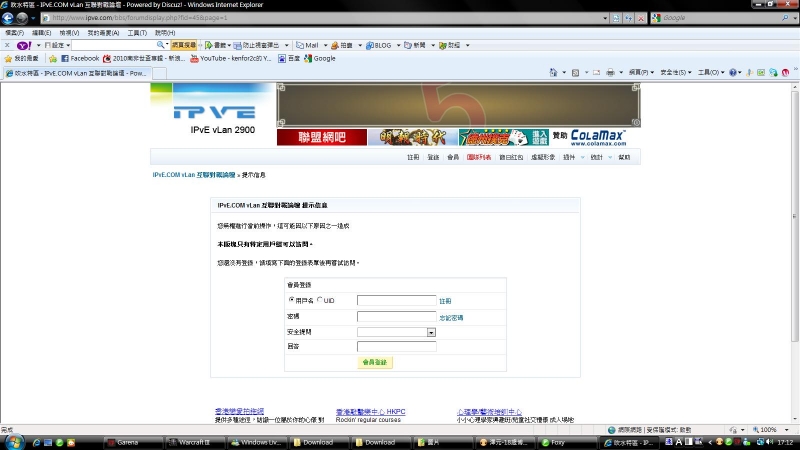Click the security answer input field

(396, 346)
